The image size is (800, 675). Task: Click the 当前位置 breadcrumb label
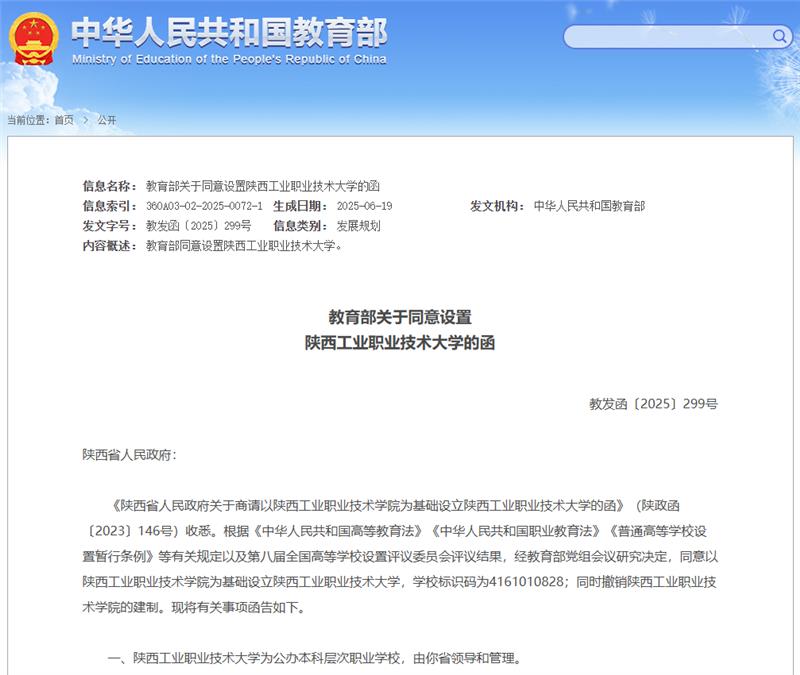(28, 120)
